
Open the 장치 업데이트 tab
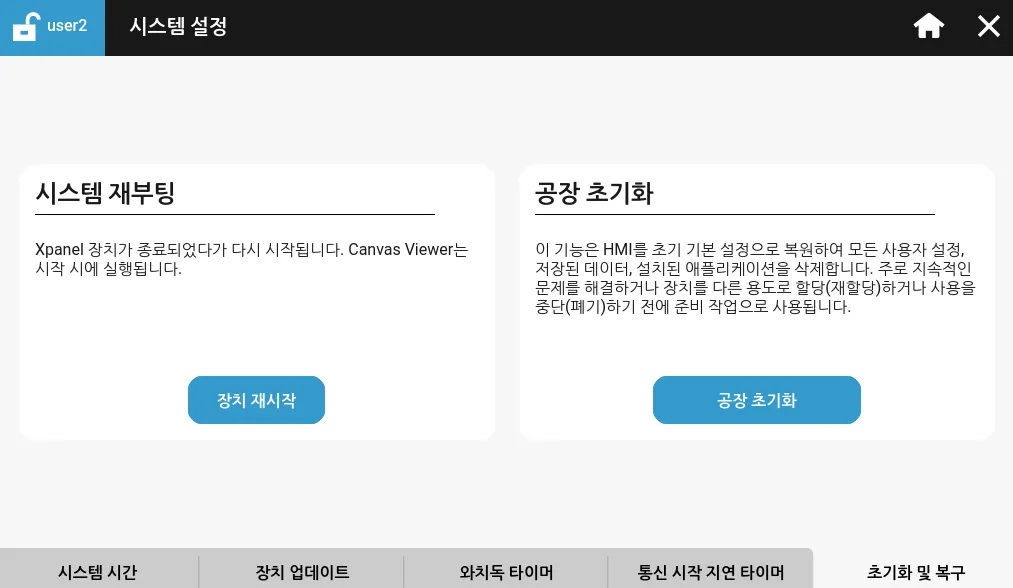coord(302,573)
